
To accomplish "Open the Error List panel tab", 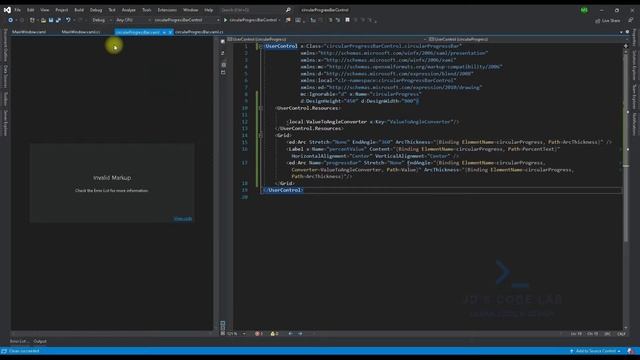I will tap(19, 341).
